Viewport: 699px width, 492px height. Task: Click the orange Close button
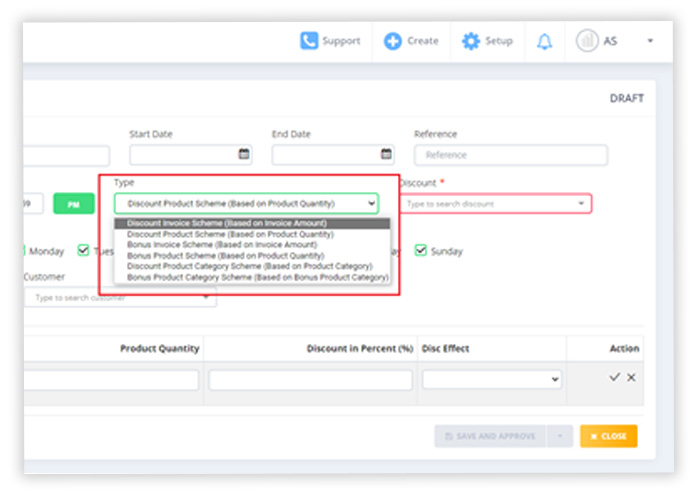(x=608, y=437)
